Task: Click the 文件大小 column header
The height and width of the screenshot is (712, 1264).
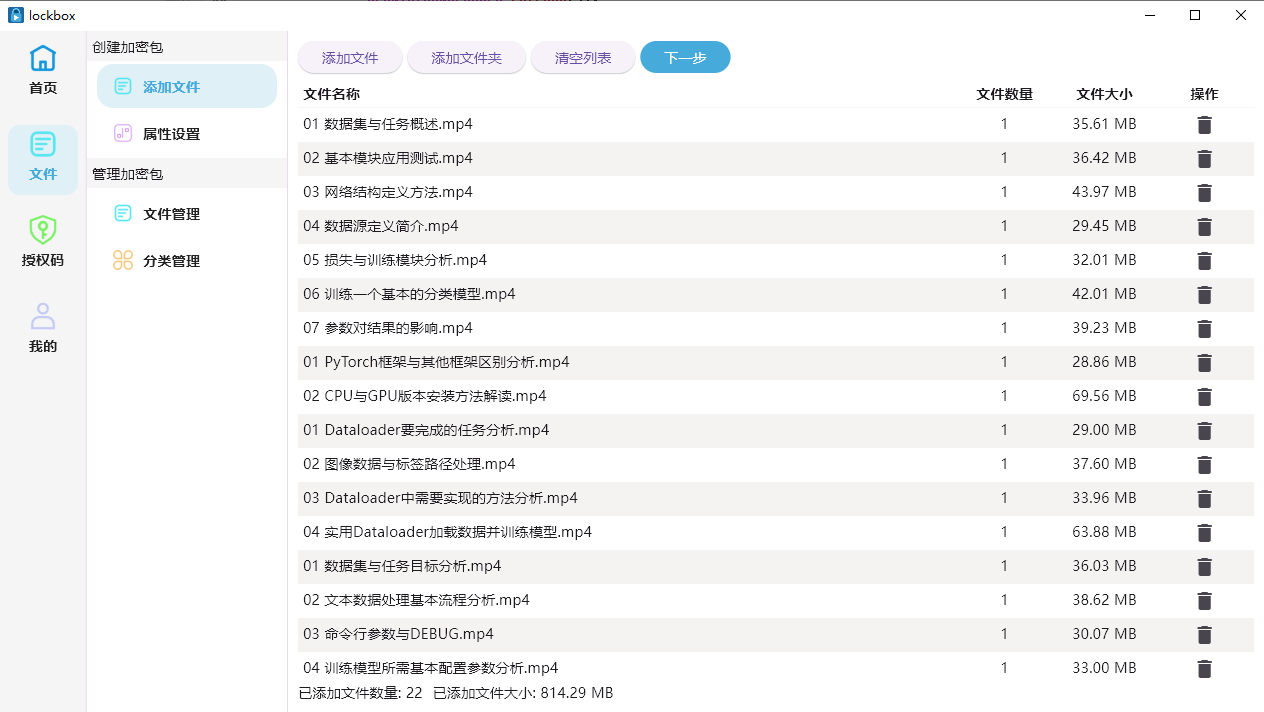Action: [1104, 94]
